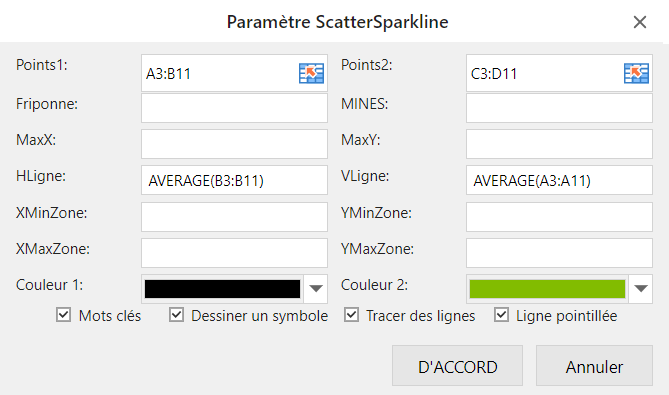Expand the Couleur 2 dropdown arrow

point(641,289)
